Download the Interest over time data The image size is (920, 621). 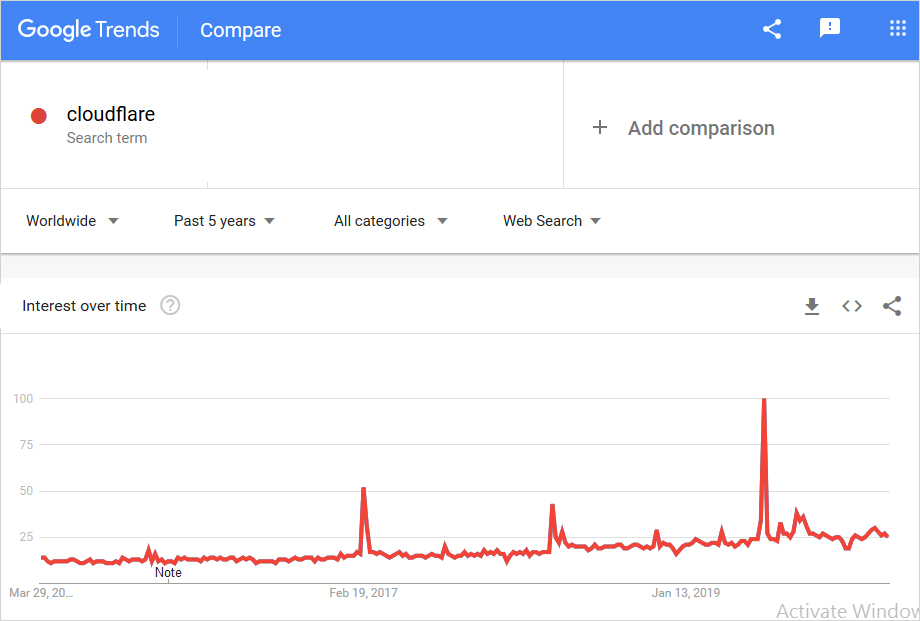click(812, 307)
